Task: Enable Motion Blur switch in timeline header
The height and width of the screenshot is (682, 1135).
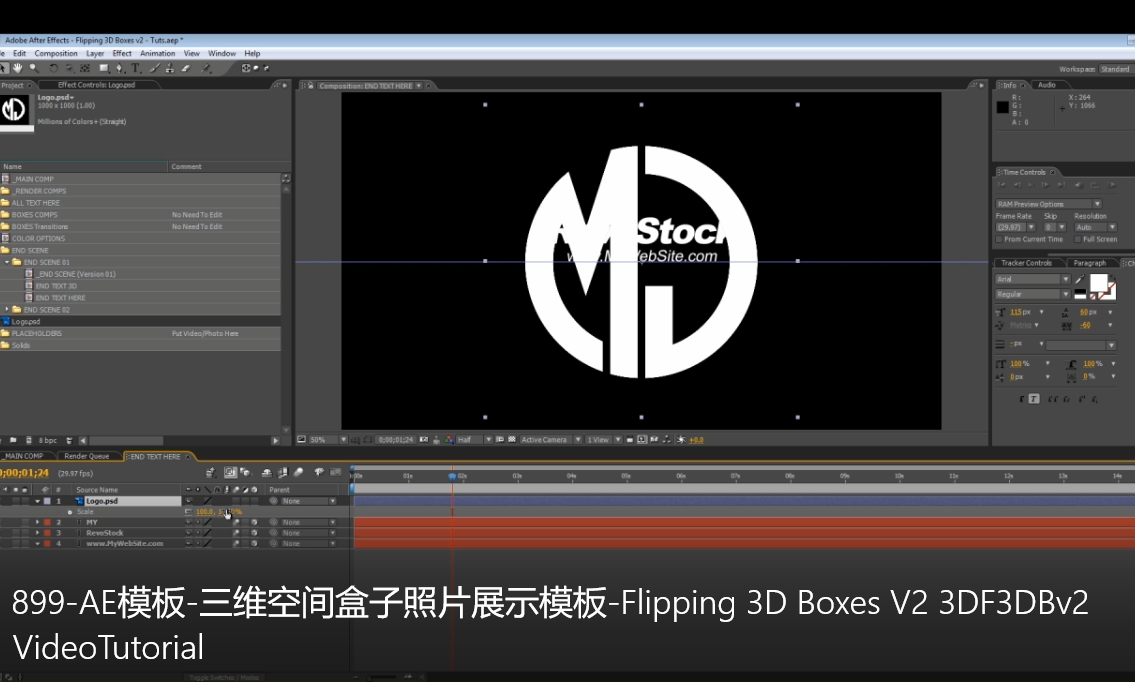Action: coord(298,473)
